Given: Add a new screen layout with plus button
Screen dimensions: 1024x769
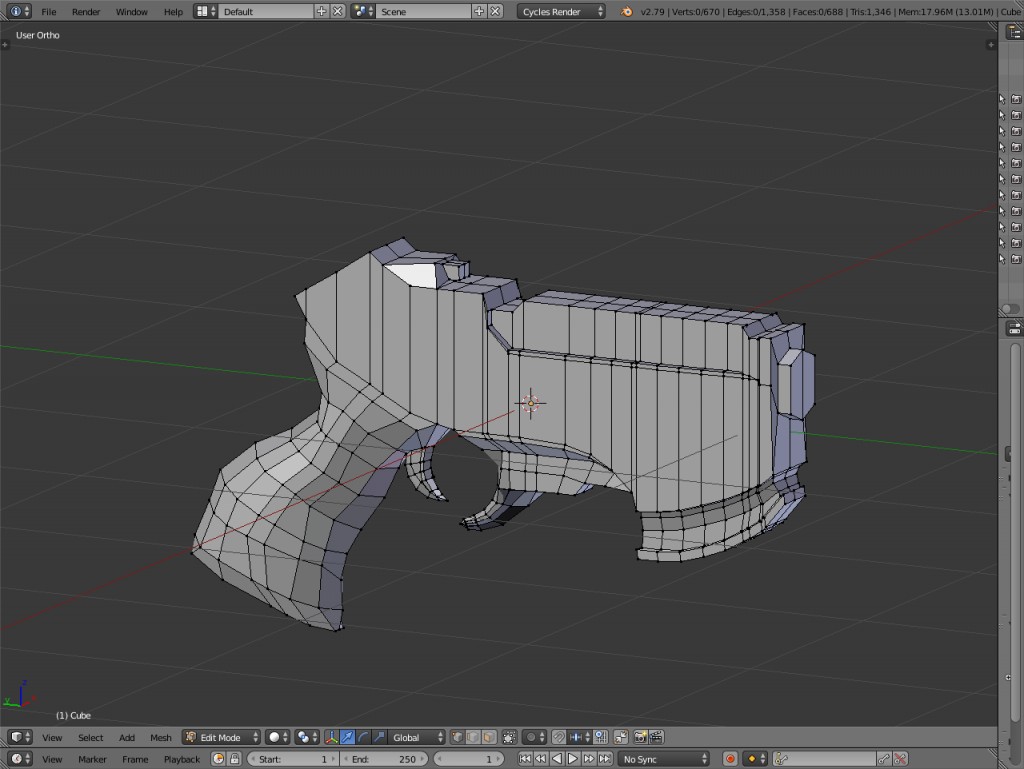Looking at the screenshot, I should pos(322,11).
